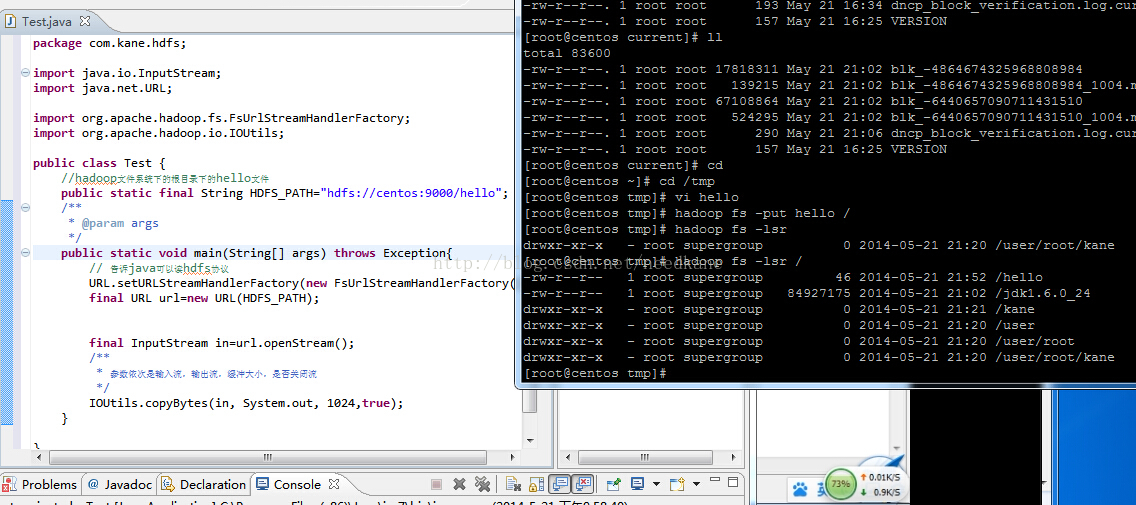Collapse the @param Javadoc comment fold marker

point(25,207)
